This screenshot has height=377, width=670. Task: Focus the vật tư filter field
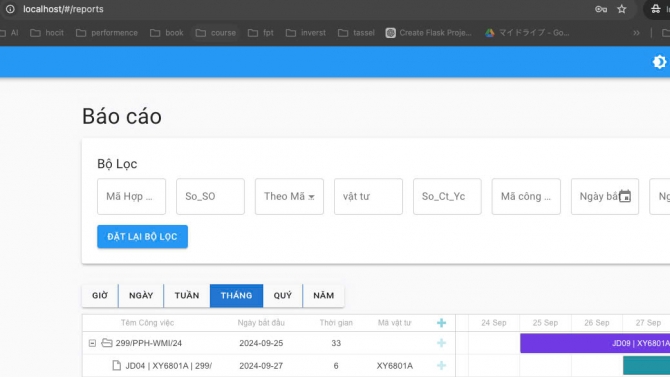[x=368, y=196]
